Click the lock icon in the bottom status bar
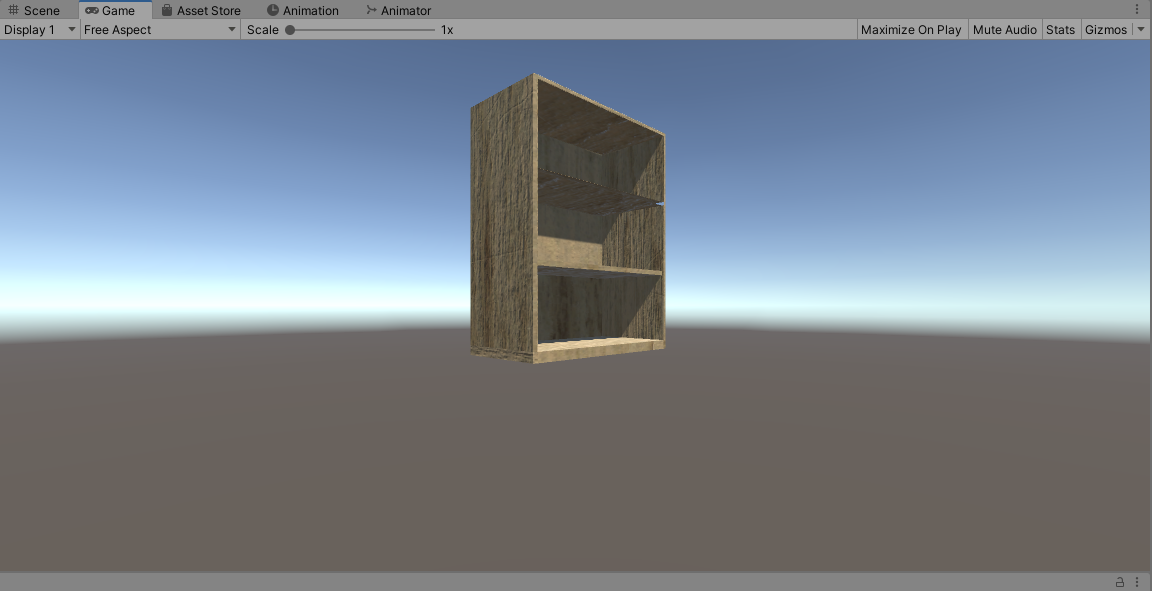 (1119, 581)
